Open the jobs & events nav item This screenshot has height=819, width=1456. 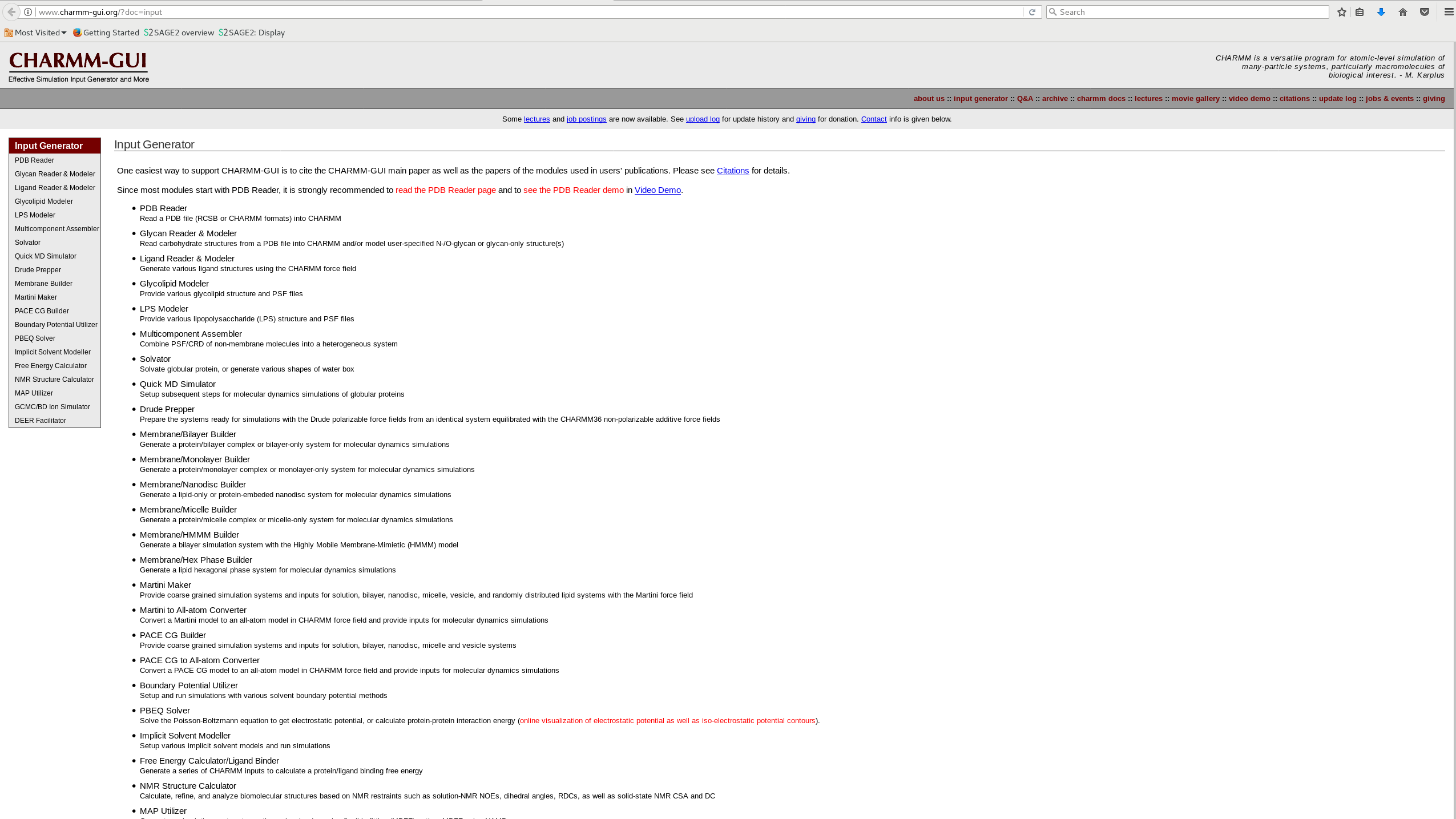click(x=1389, y=99)
